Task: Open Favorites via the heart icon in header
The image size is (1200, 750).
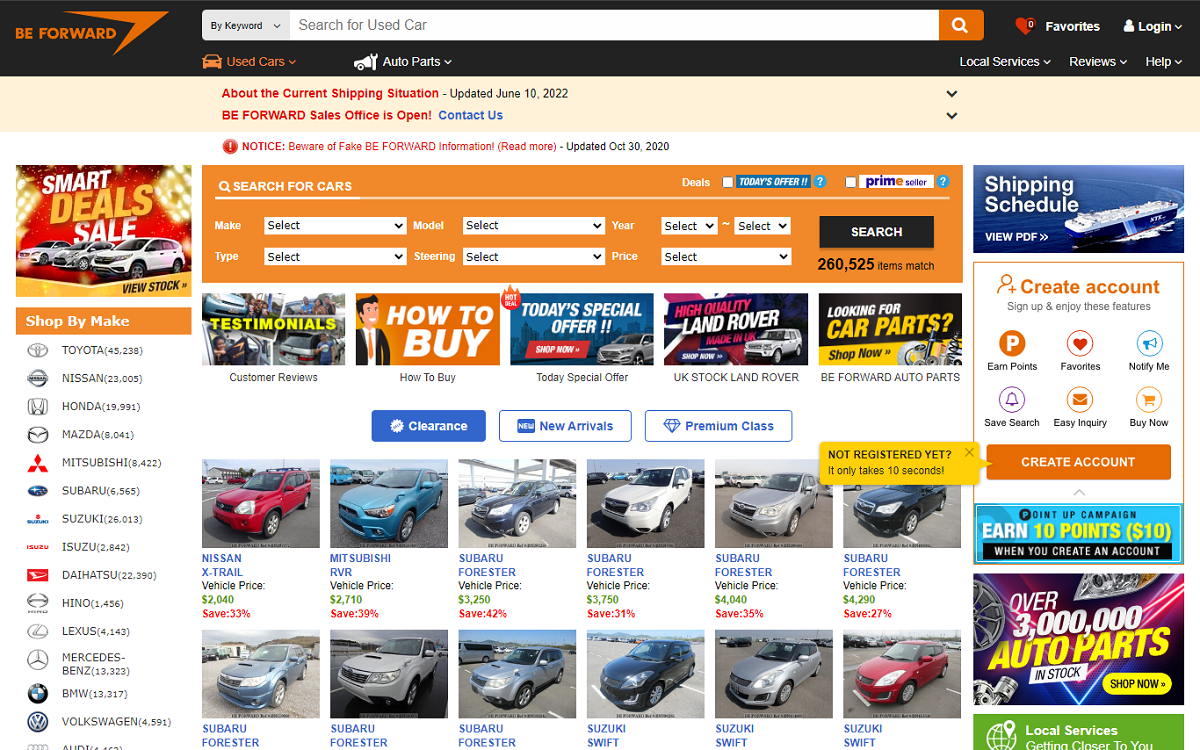Action: [1024, 26]
